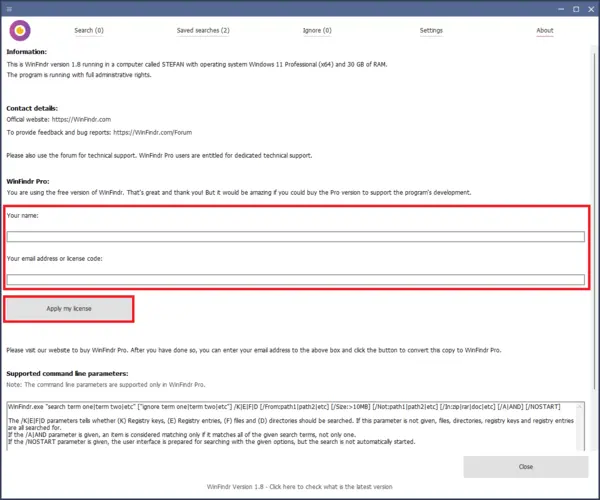Click the 'Please visit our website to buy' sentence
The image size is (600, 500).
coord(254,350)
